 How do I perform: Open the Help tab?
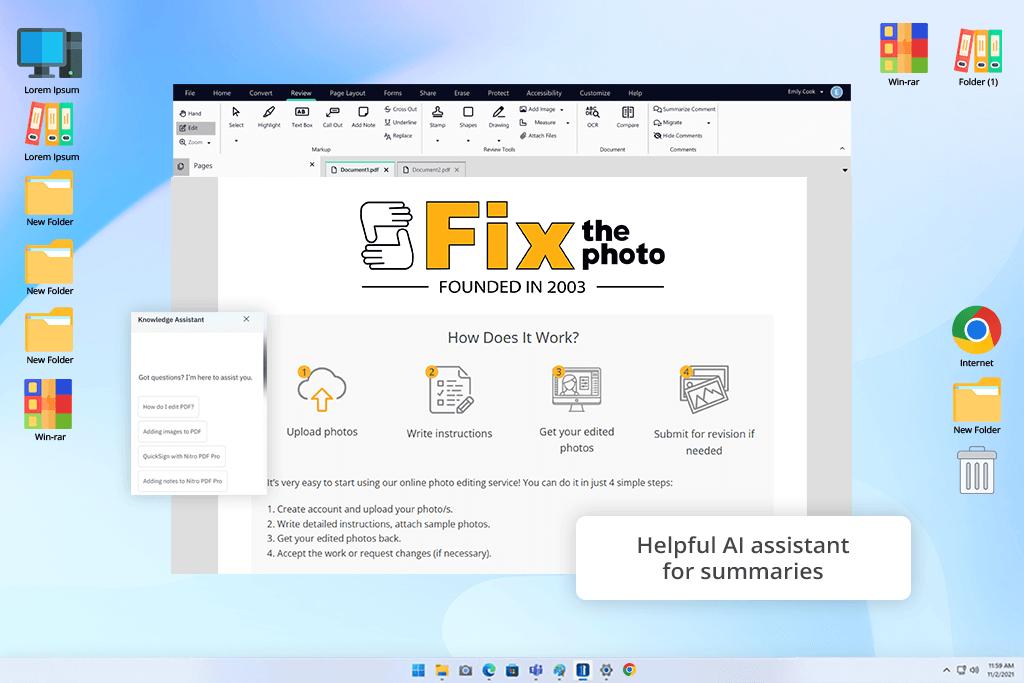tap(635, 93)
